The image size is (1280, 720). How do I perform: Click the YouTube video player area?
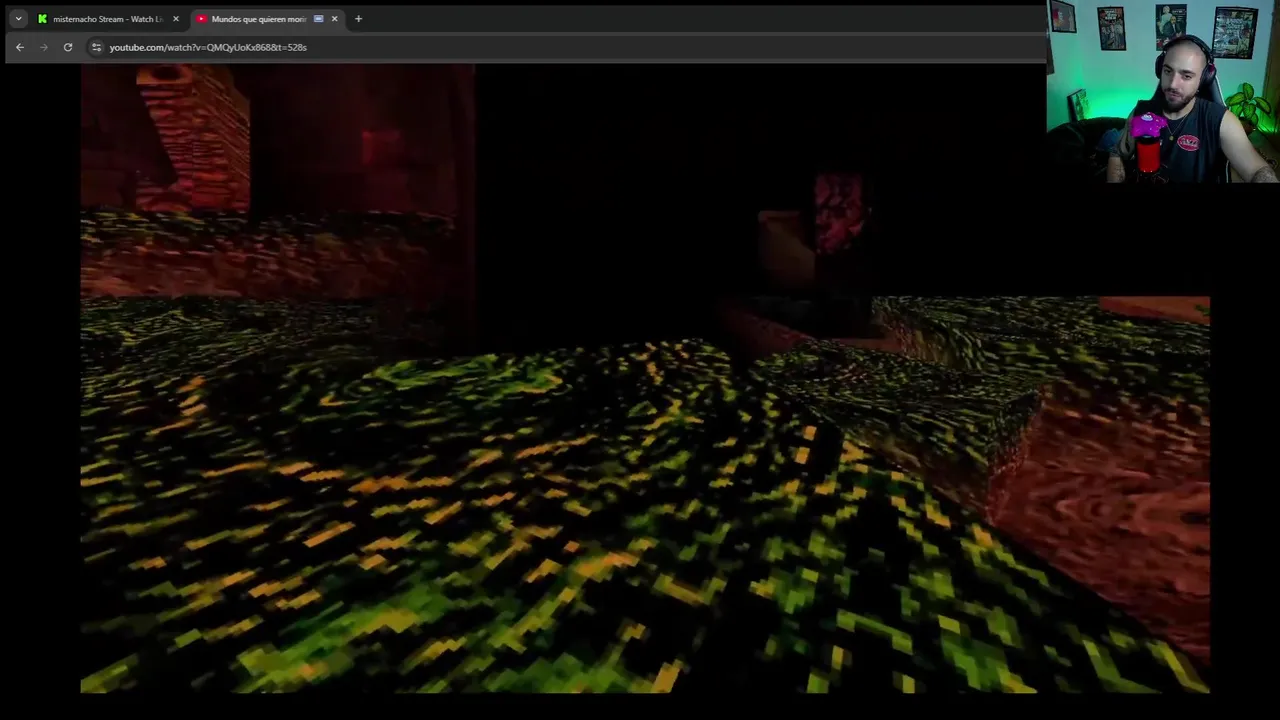(x=645, y=379)
